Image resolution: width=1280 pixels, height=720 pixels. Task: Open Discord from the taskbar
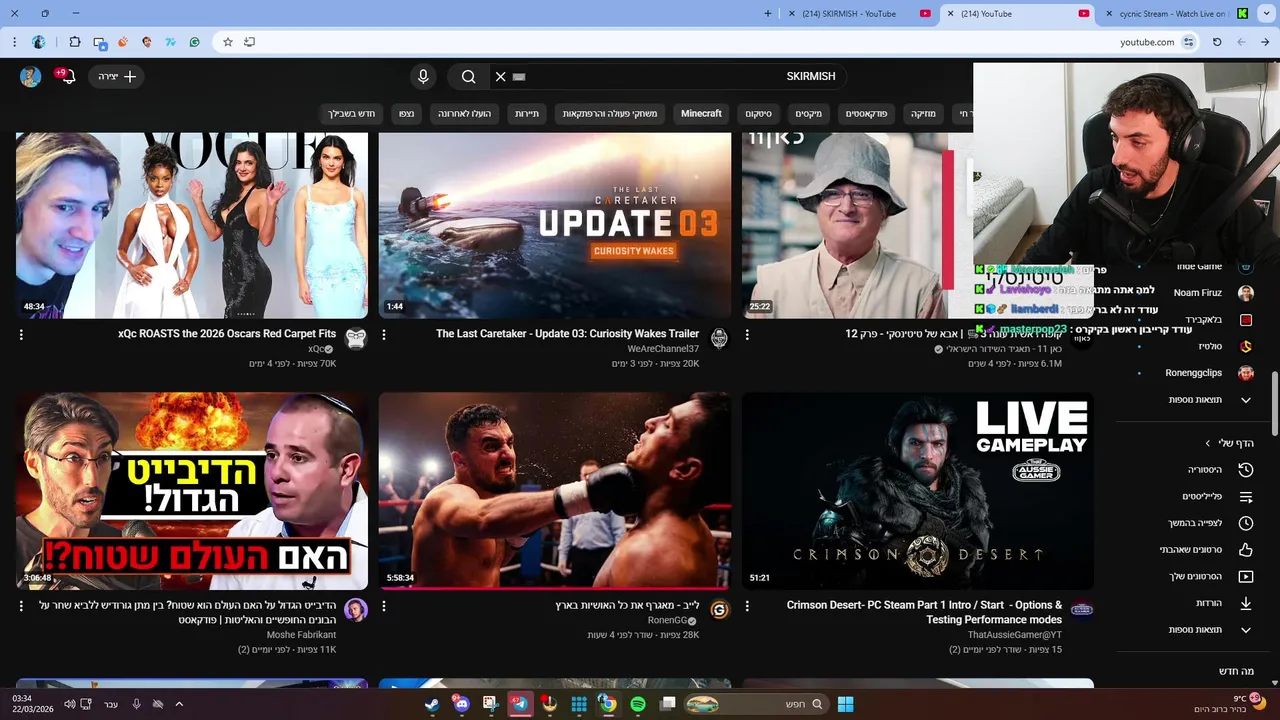(x=461, y=704)
